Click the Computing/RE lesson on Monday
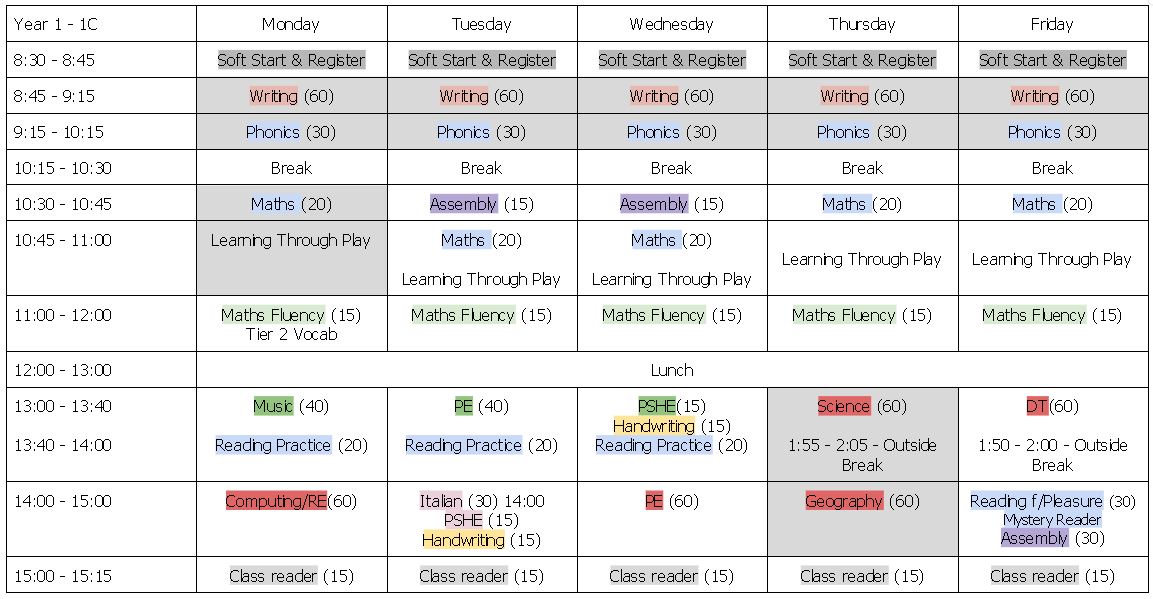 [291, 501]
